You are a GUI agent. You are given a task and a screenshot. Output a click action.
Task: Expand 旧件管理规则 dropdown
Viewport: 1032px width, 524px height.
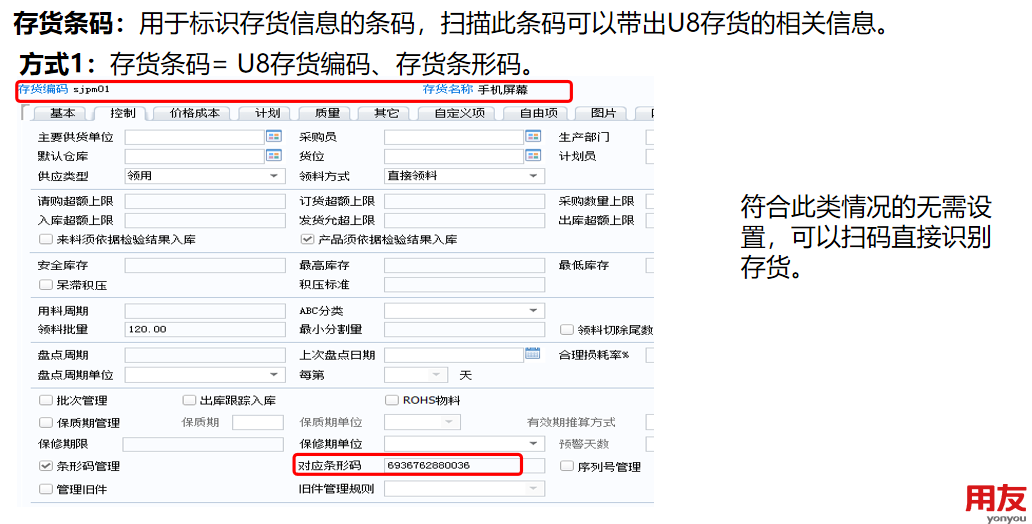533,488
